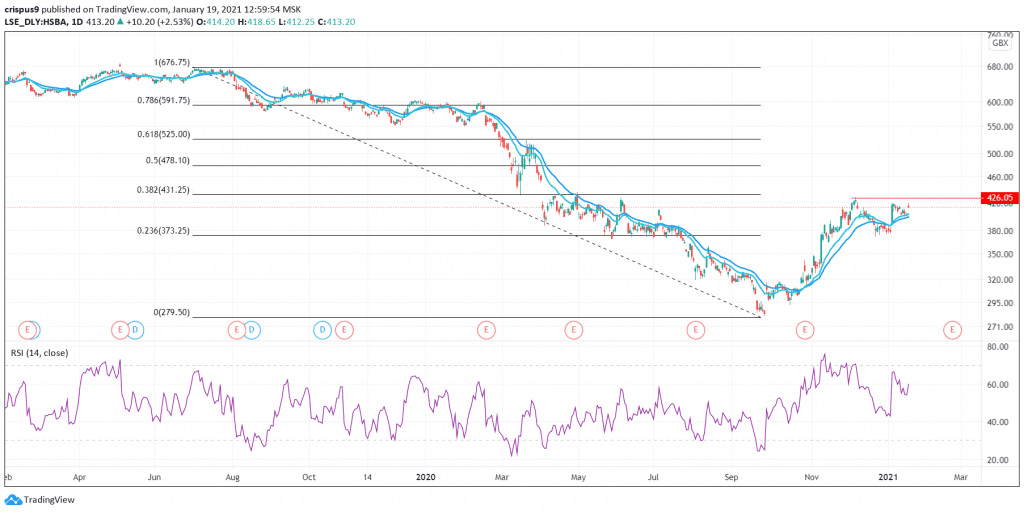Screen dimensions: 1024x513
Task: Click the RSI 60.00 scale label
Action: [1000, 385]
